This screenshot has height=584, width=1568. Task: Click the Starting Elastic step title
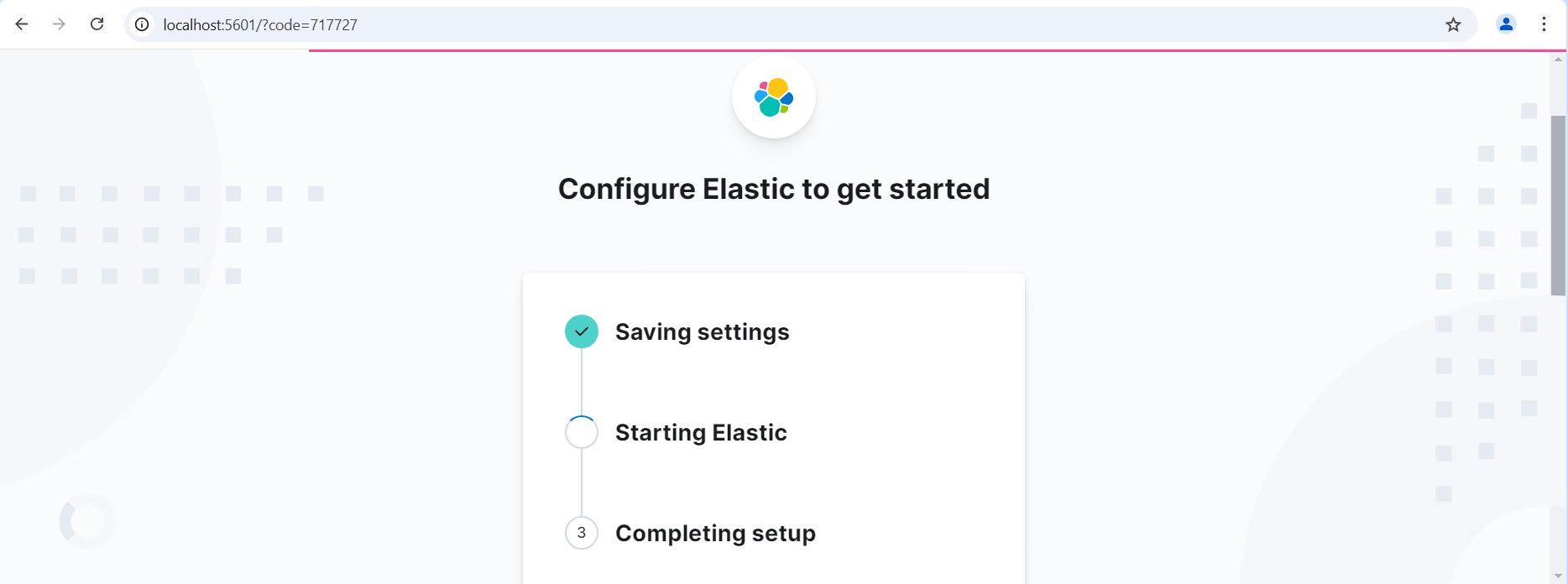point(701,432)
